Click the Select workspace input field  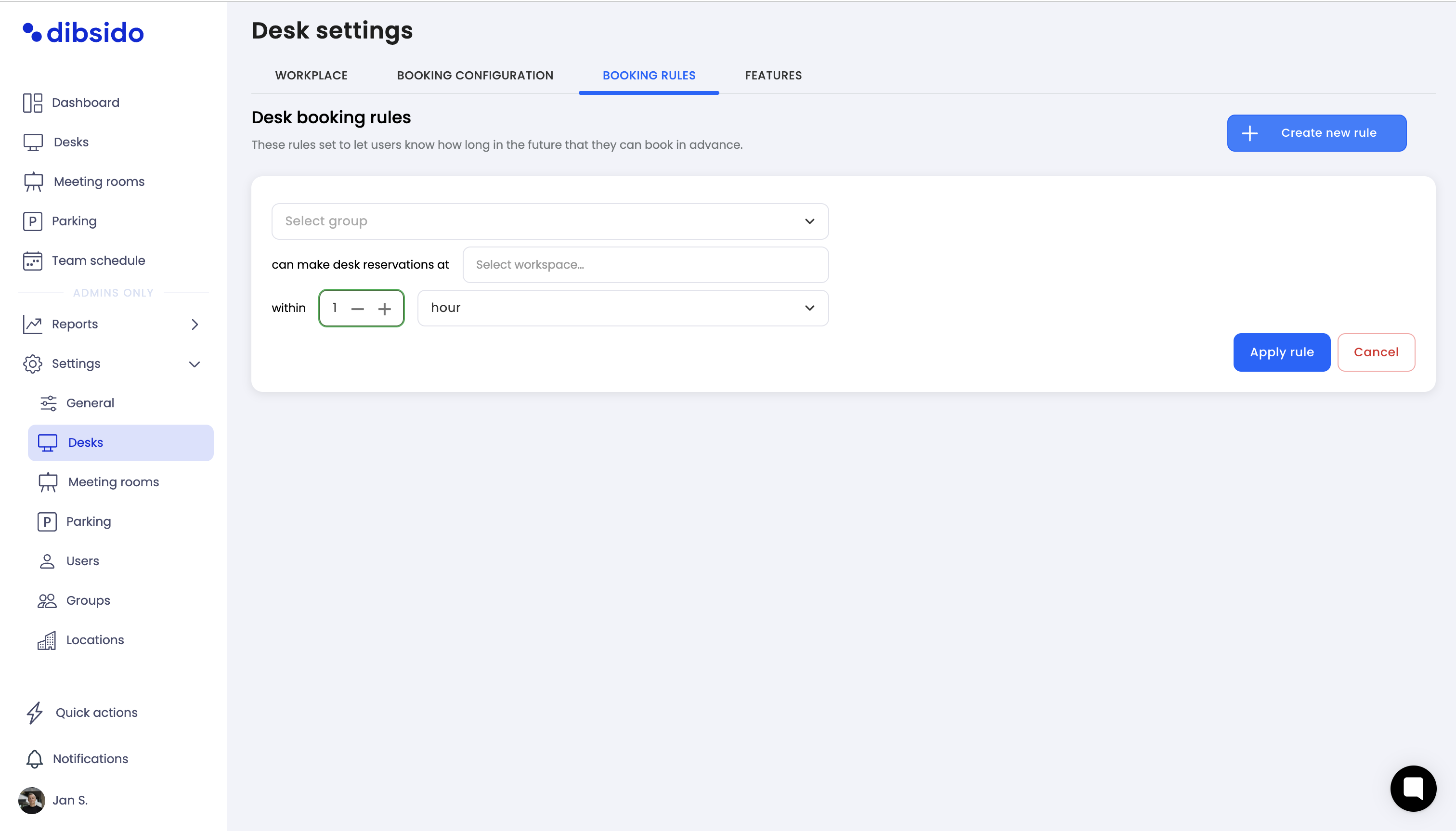[x=645, y=265]
